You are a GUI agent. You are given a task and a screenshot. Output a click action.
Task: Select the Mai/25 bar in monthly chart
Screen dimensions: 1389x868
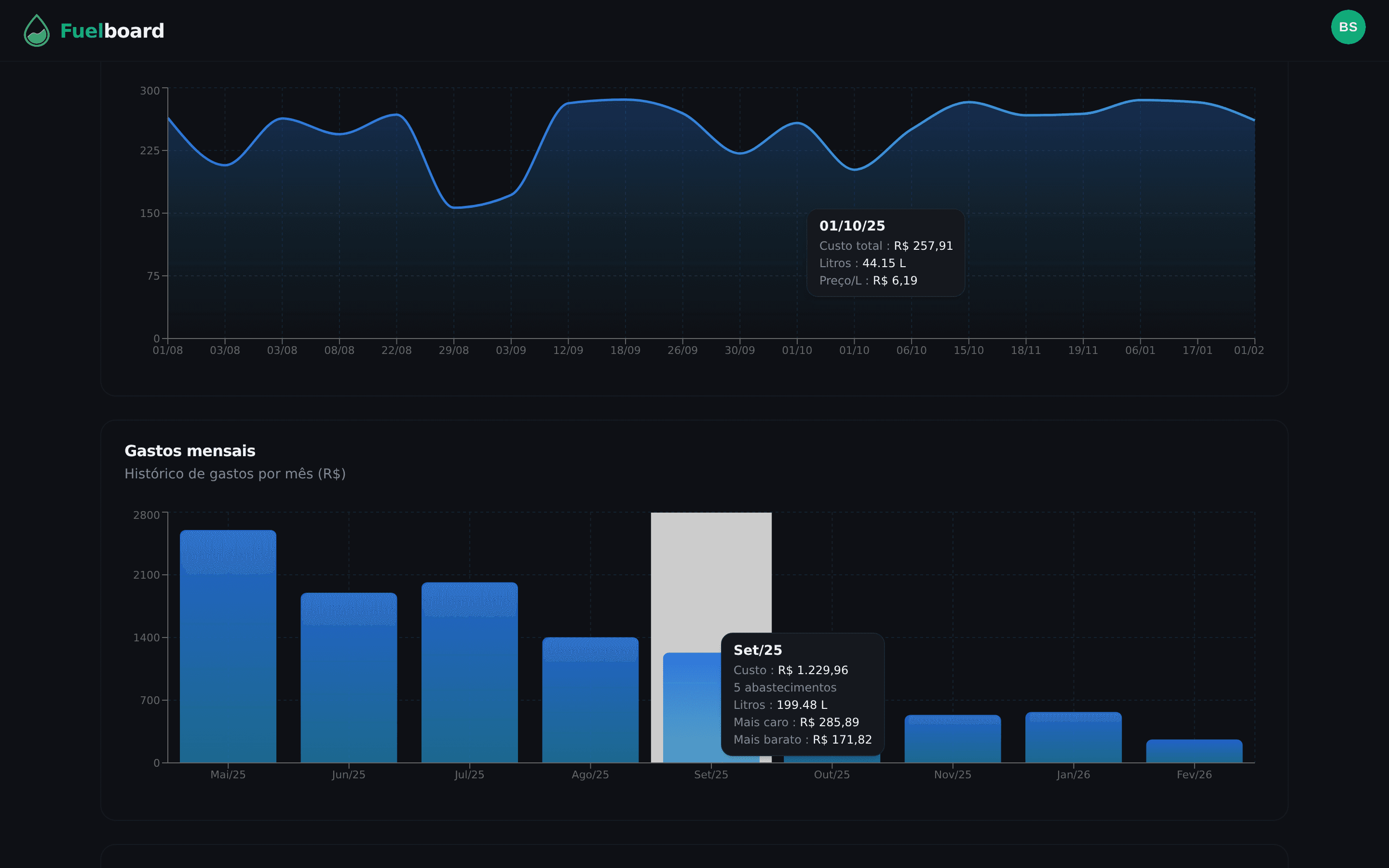(228, 646)
